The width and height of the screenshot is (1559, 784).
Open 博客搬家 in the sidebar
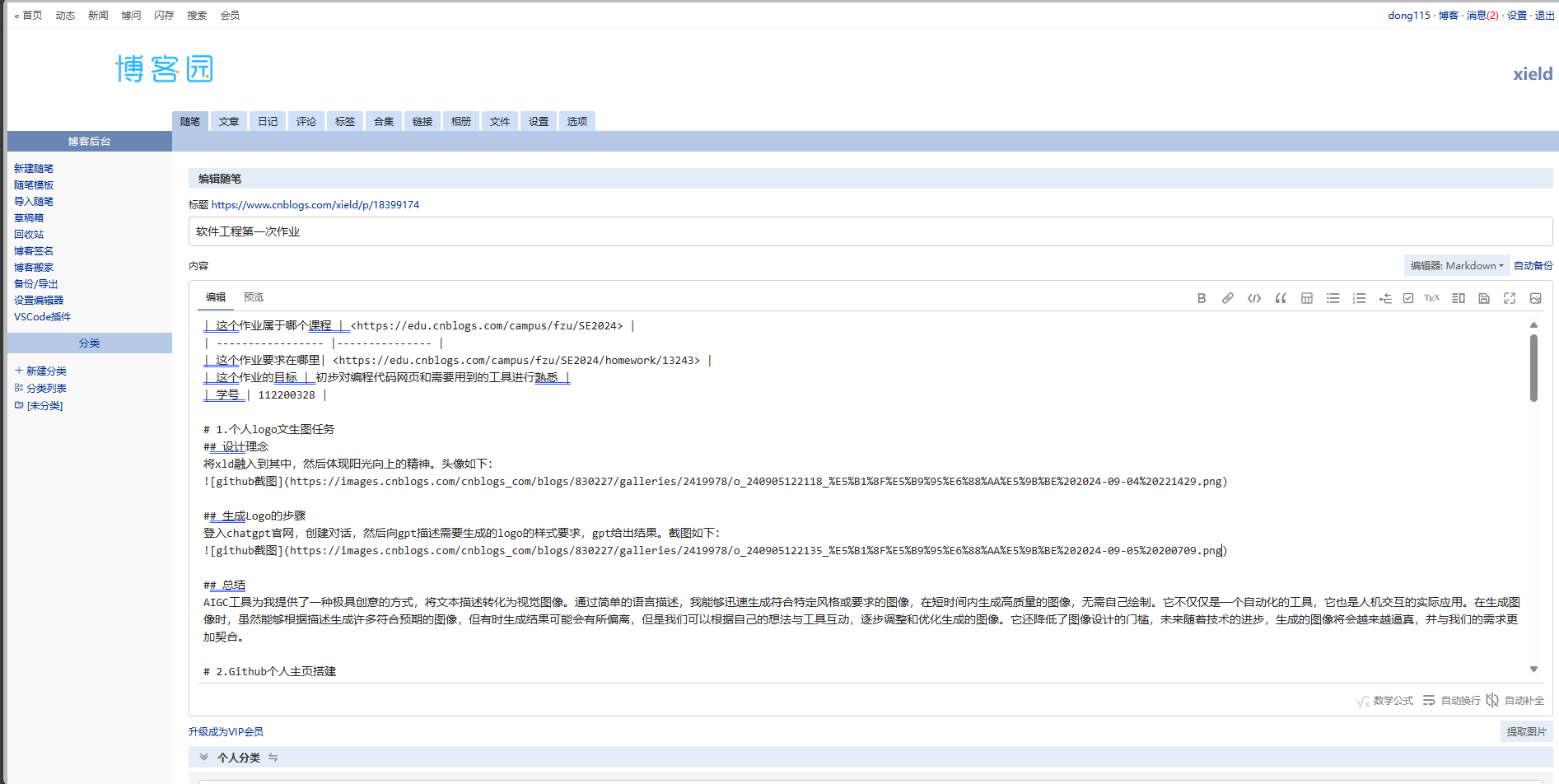(x=34, y=267)
